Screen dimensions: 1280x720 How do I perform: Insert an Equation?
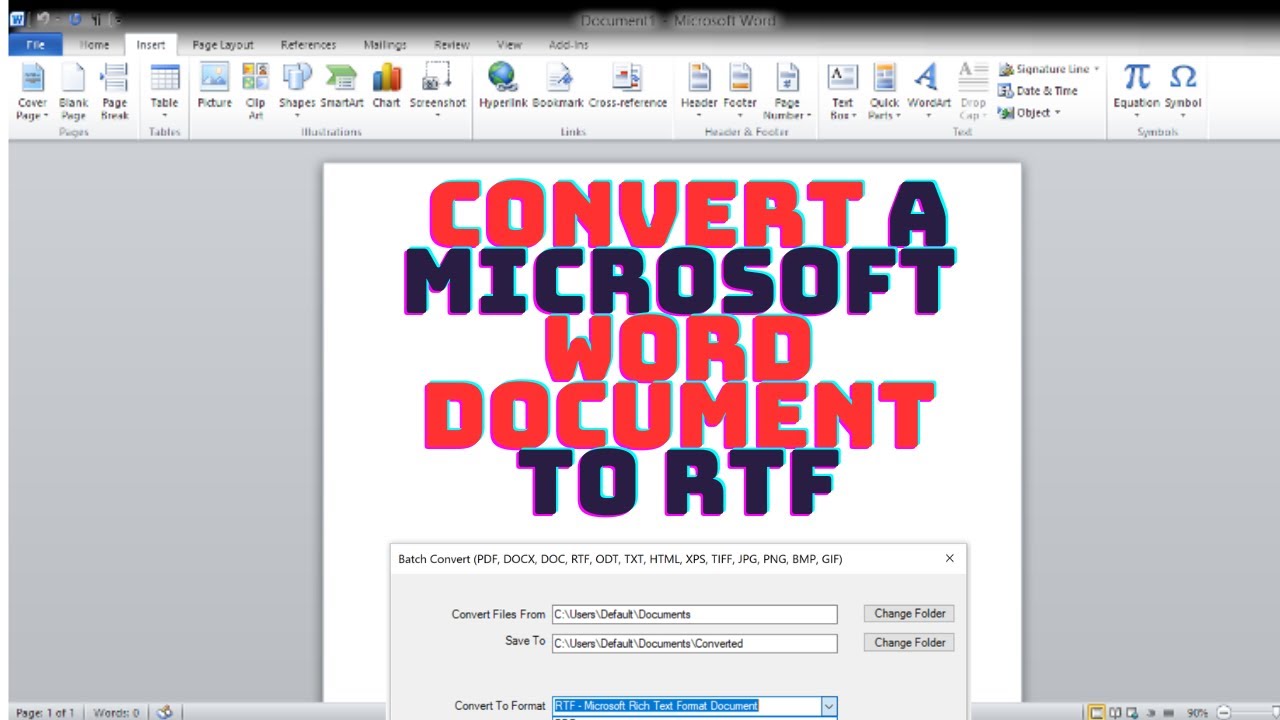click(x=1136, y=90)
